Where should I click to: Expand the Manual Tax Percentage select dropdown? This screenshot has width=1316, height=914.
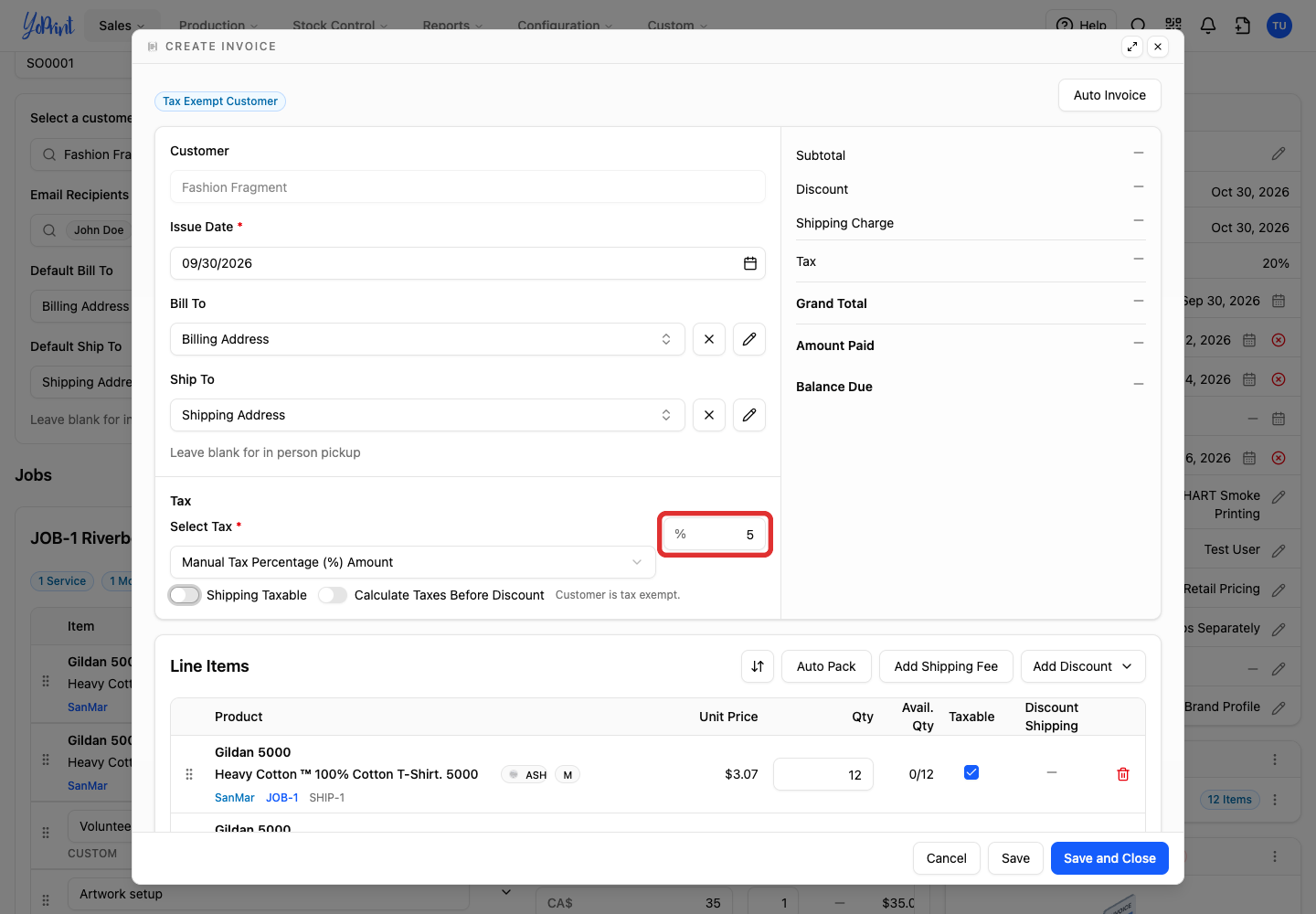click(413, 562)
